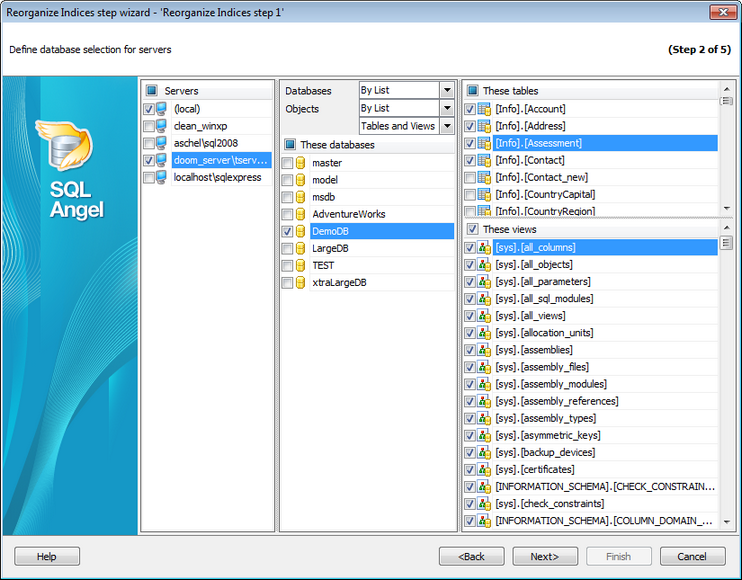Select the [sys].[assembly_references] view row
Image resolution: width=742 pixels, height=580 pixels.
pos(605,401)
